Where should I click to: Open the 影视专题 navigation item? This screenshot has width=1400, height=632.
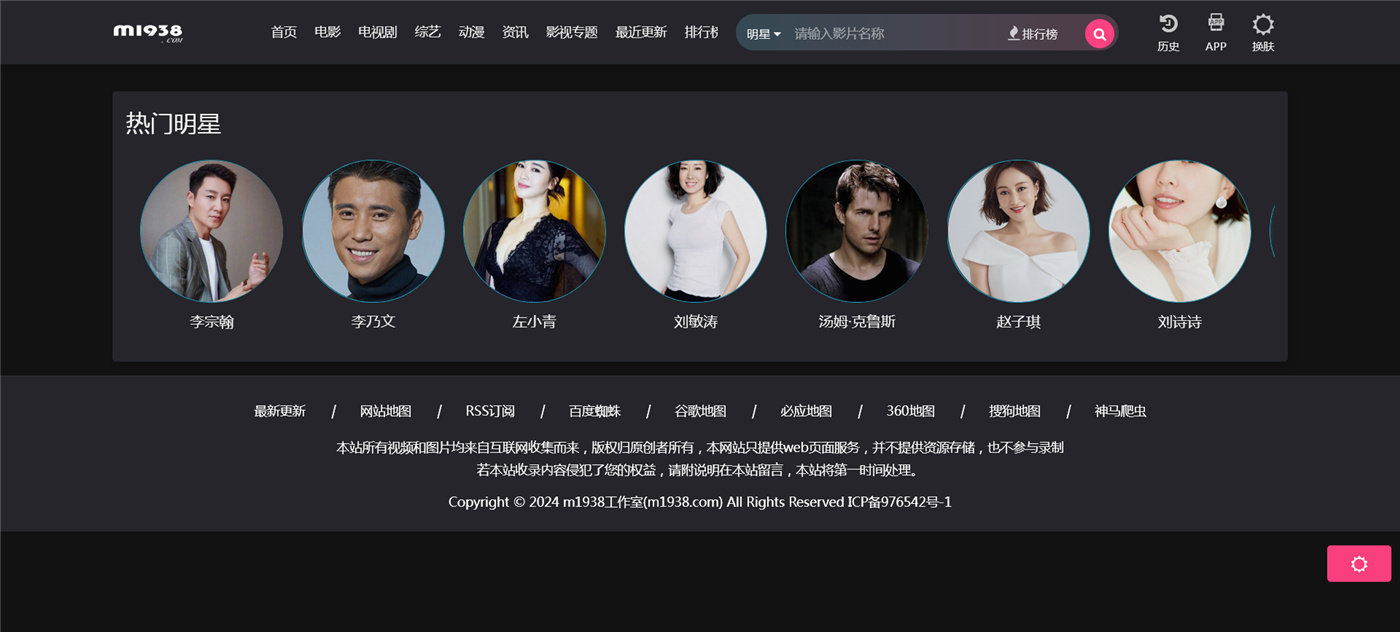coord(572,32)
